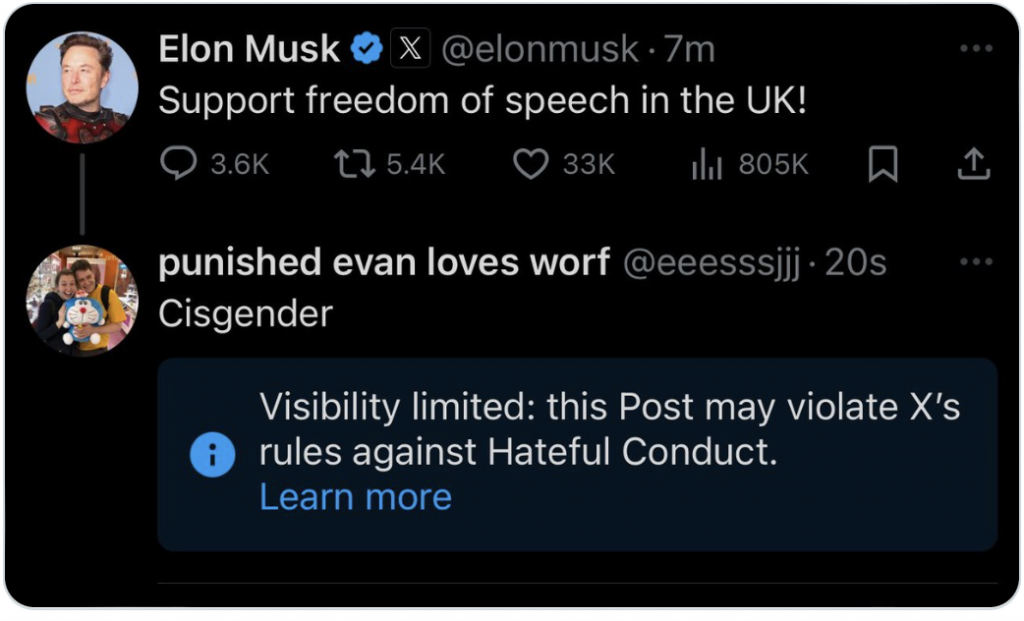Click the X affiliate badge beside Elon's name
The height and width of the screenshot is (621, 1024).
[x=410, y=49]
